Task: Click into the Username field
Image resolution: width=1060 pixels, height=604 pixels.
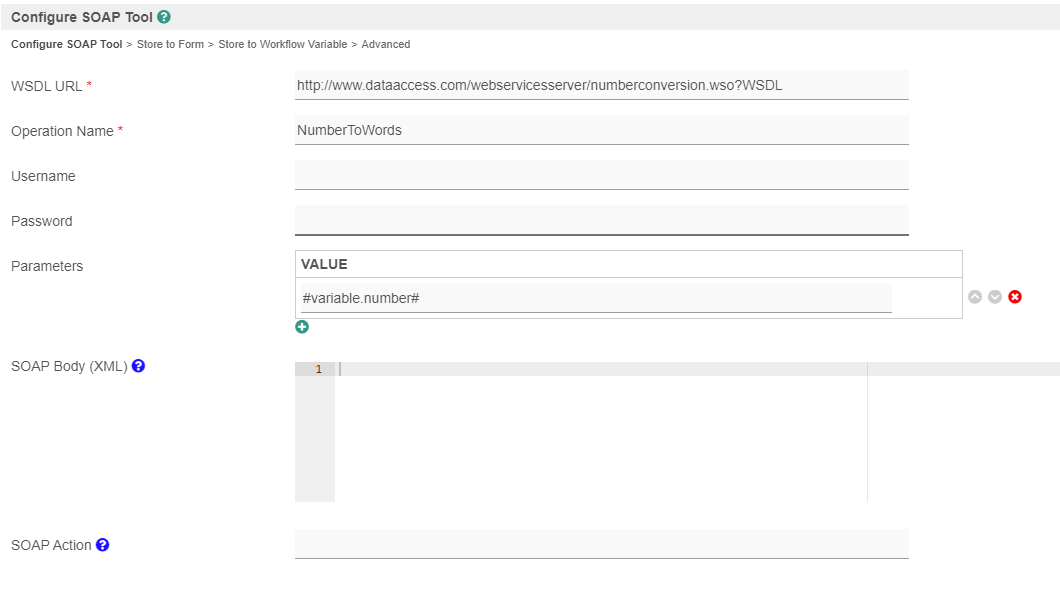Action: tap(601, 175)
